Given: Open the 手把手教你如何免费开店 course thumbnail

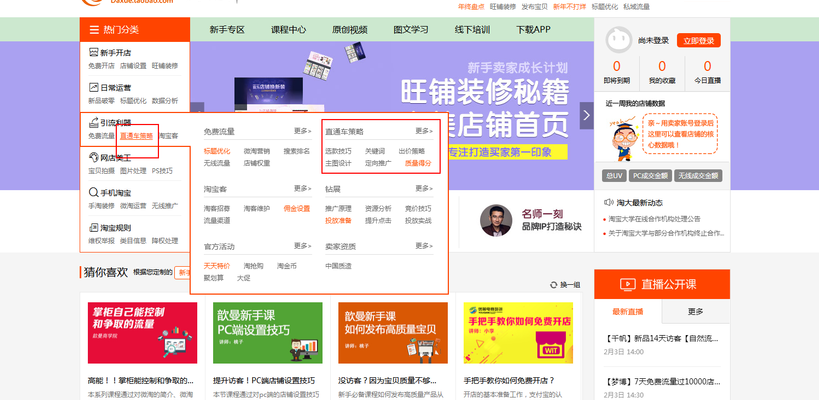Looking at the screenshot, I should [x=518, y=333].
